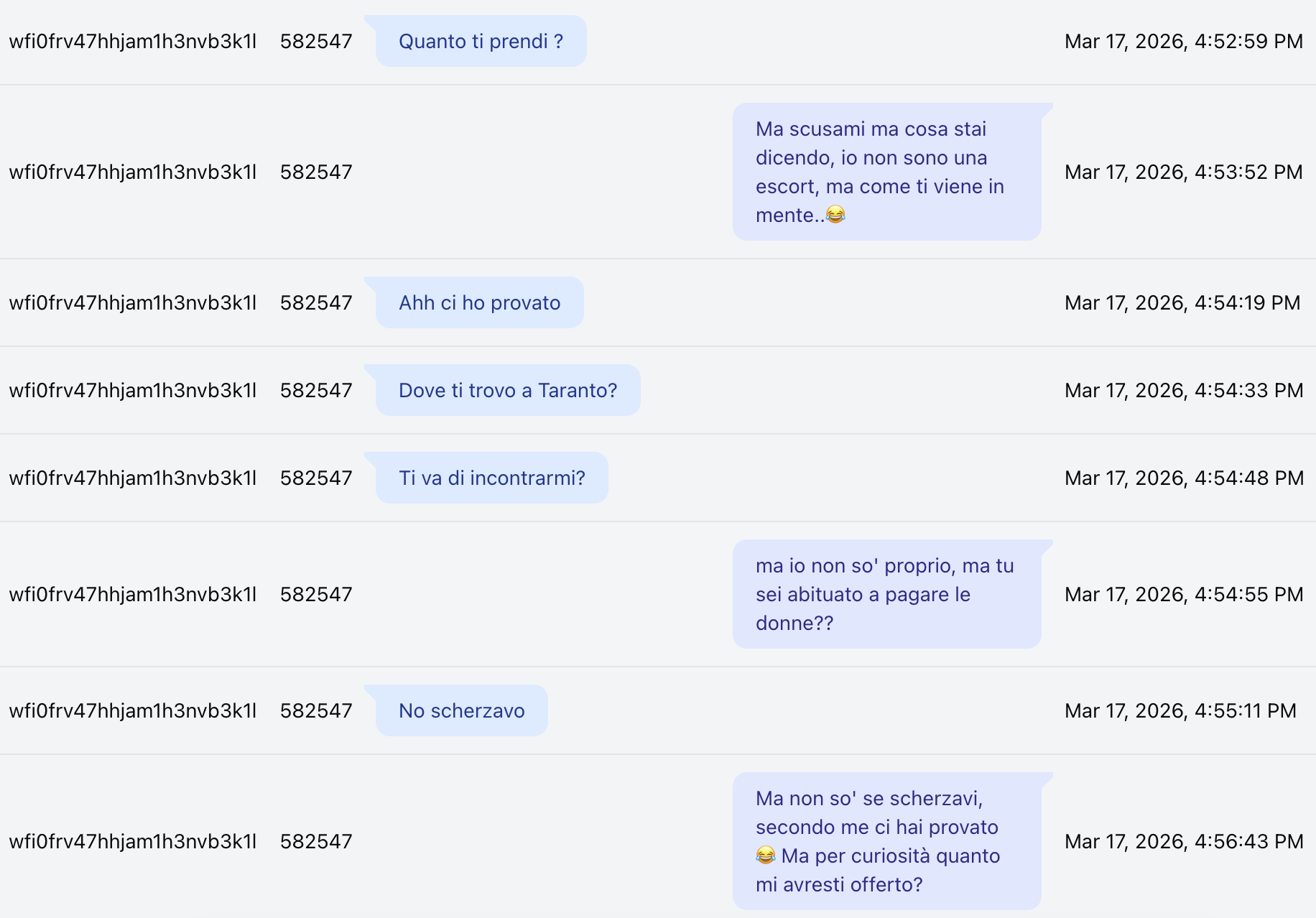This screenshot has width=1316, height=918.
Task: Click the user ID in the first row
Action: pos(133,42)
